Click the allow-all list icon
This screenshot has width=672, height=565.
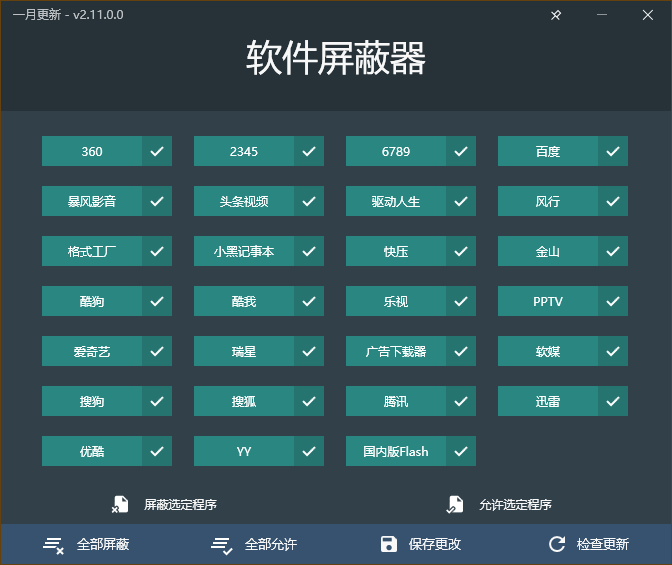(222, 545)
